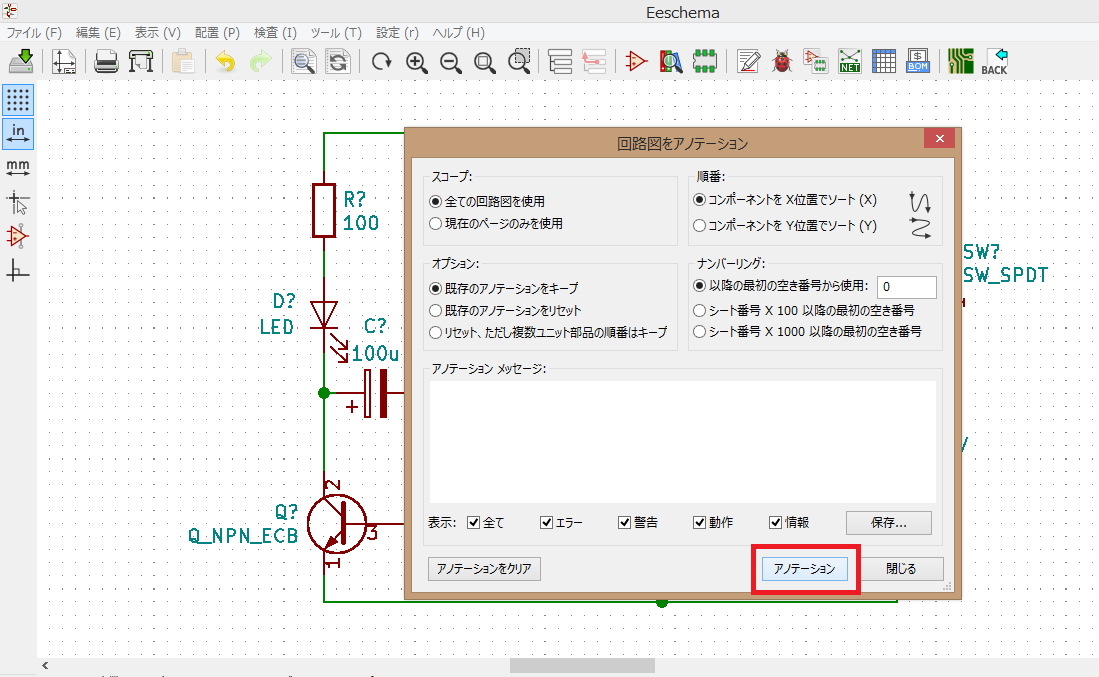Open the 配置 (P) menu
Image resolution: width=1099 pixels, height=677 pixels.
tap(217, 33)
